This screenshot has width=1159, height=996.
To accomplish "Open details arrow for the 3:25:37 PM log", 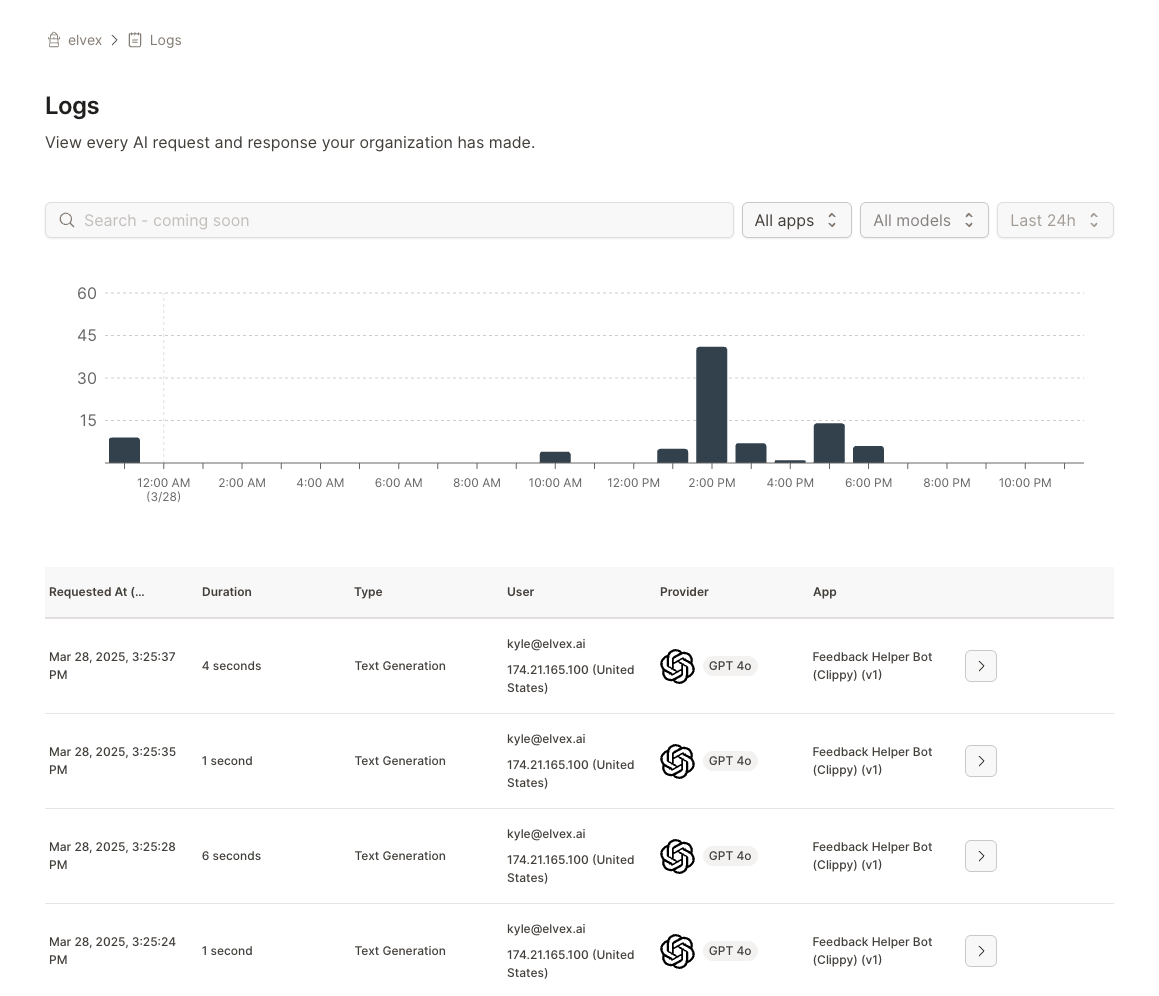I will pyautogui.click(x=980, y=666).
